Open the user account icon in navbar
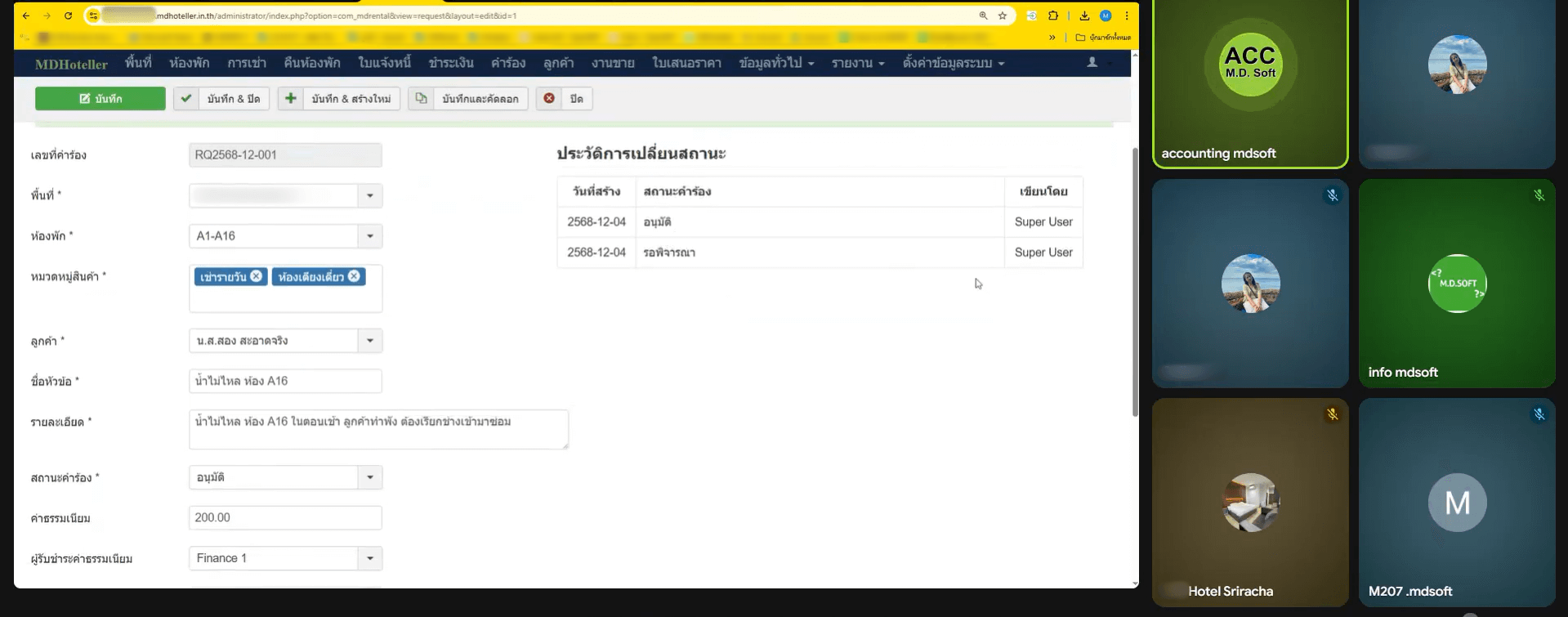The height and width of the screenshot is (617, 1568). (1092, 63)
